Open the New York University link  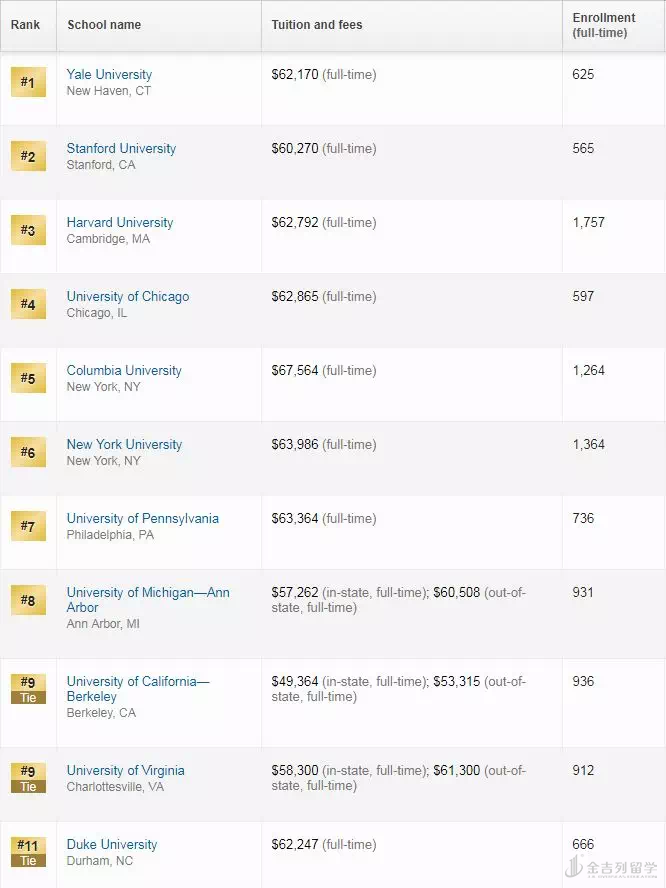click(124, 445)
